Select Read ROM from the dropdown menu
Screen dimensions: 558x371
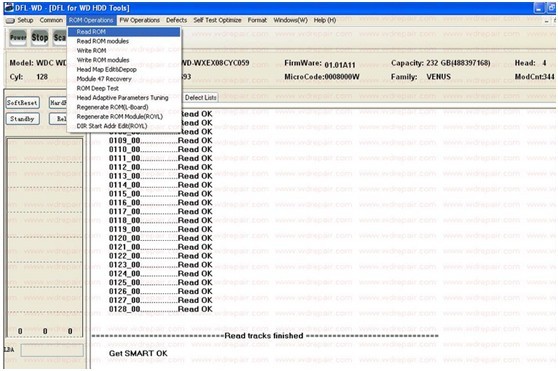(124, 32)
